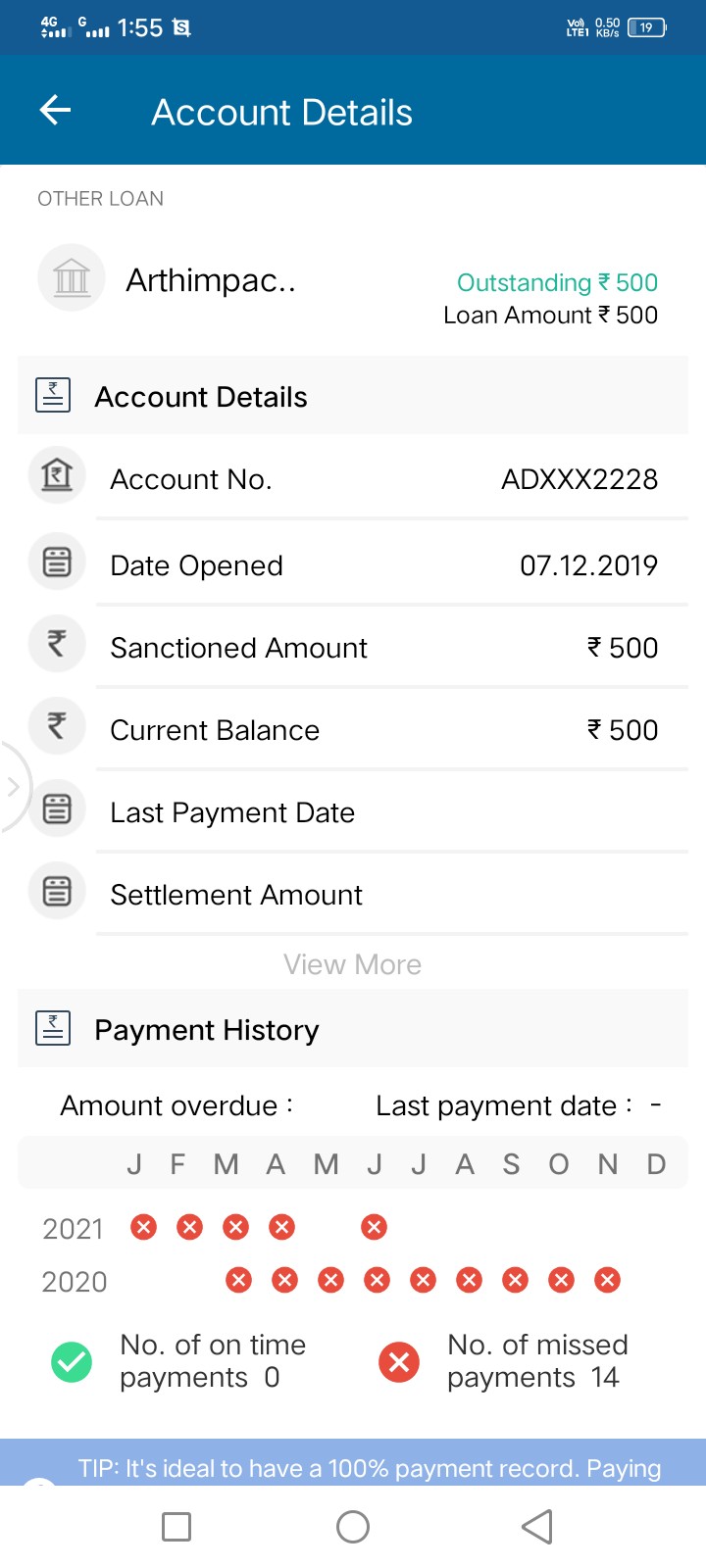Viewport: 706px width, 1568px height.
Task: Tap the Outstanding ₹ 500 amount
Action: point(557,282)
